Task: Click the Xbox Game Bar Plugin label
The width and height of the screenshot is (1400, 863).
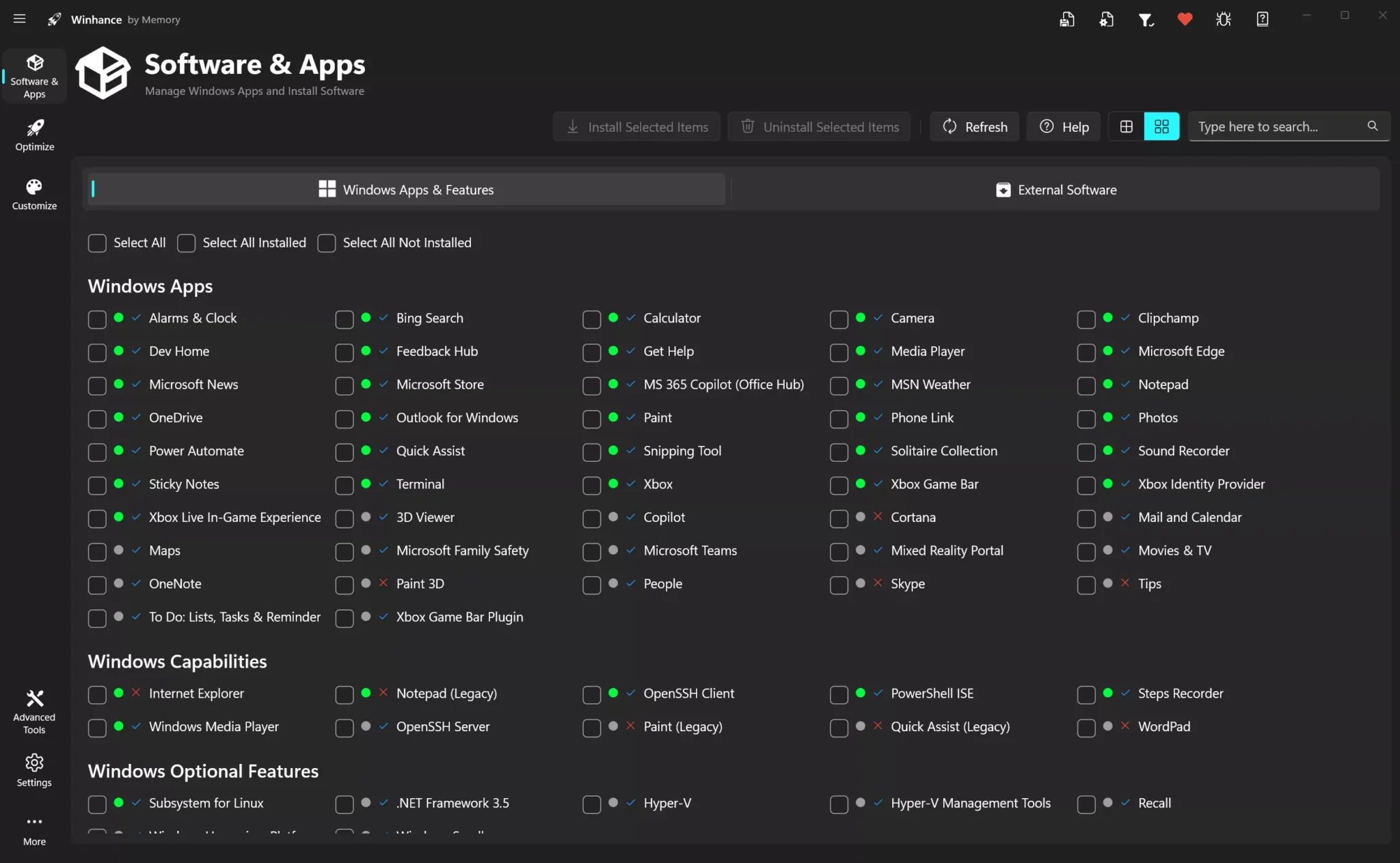Action: tap(459, 616)
